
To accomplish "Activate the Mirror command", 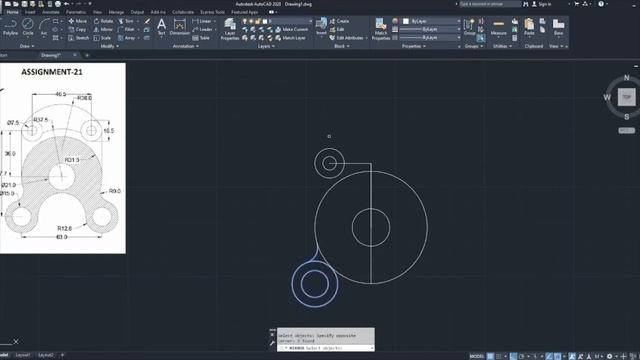I will point(103,29).
